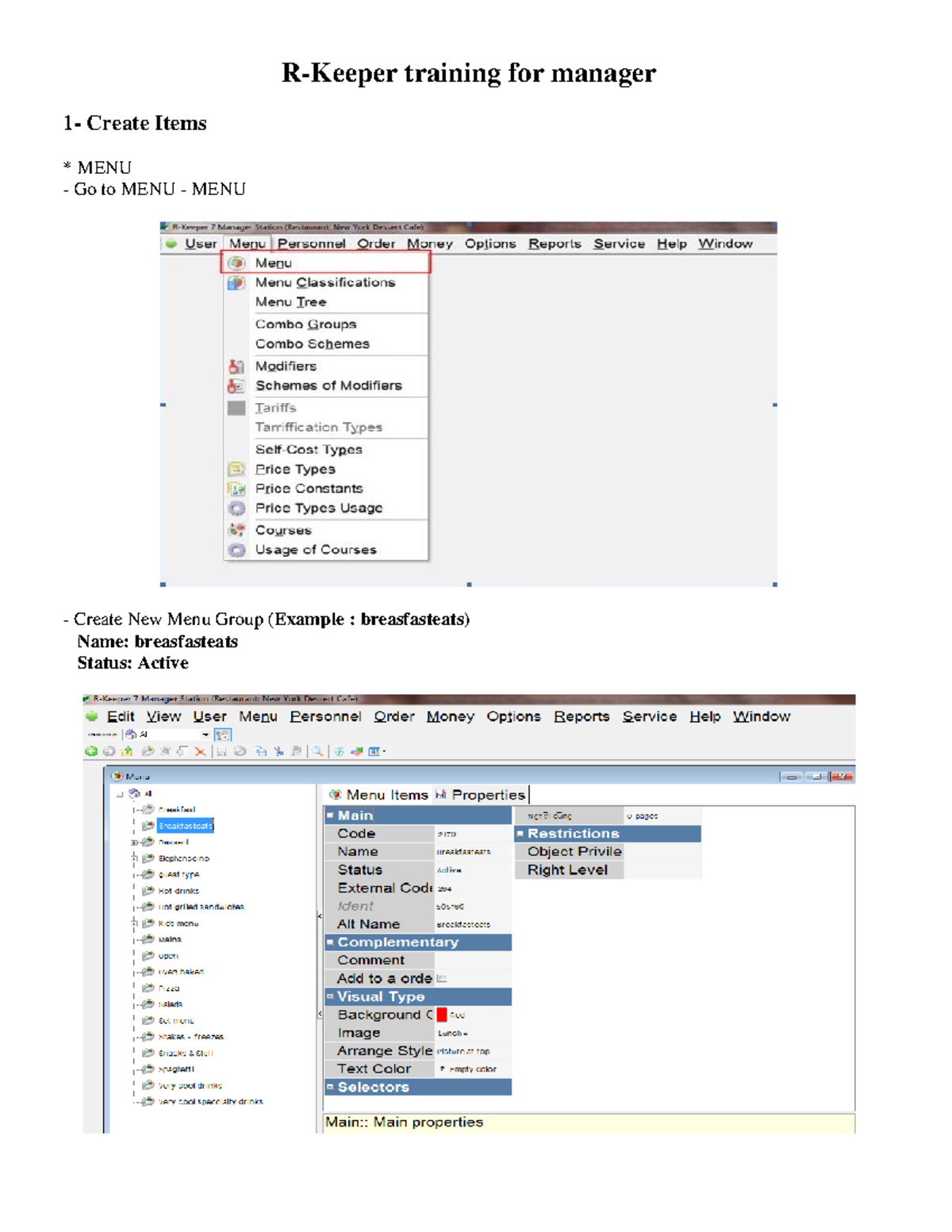This screenshot has width=952, height=1232.
Task: Click the grey forward arrow toolbar icon
Action: [109, 751]
